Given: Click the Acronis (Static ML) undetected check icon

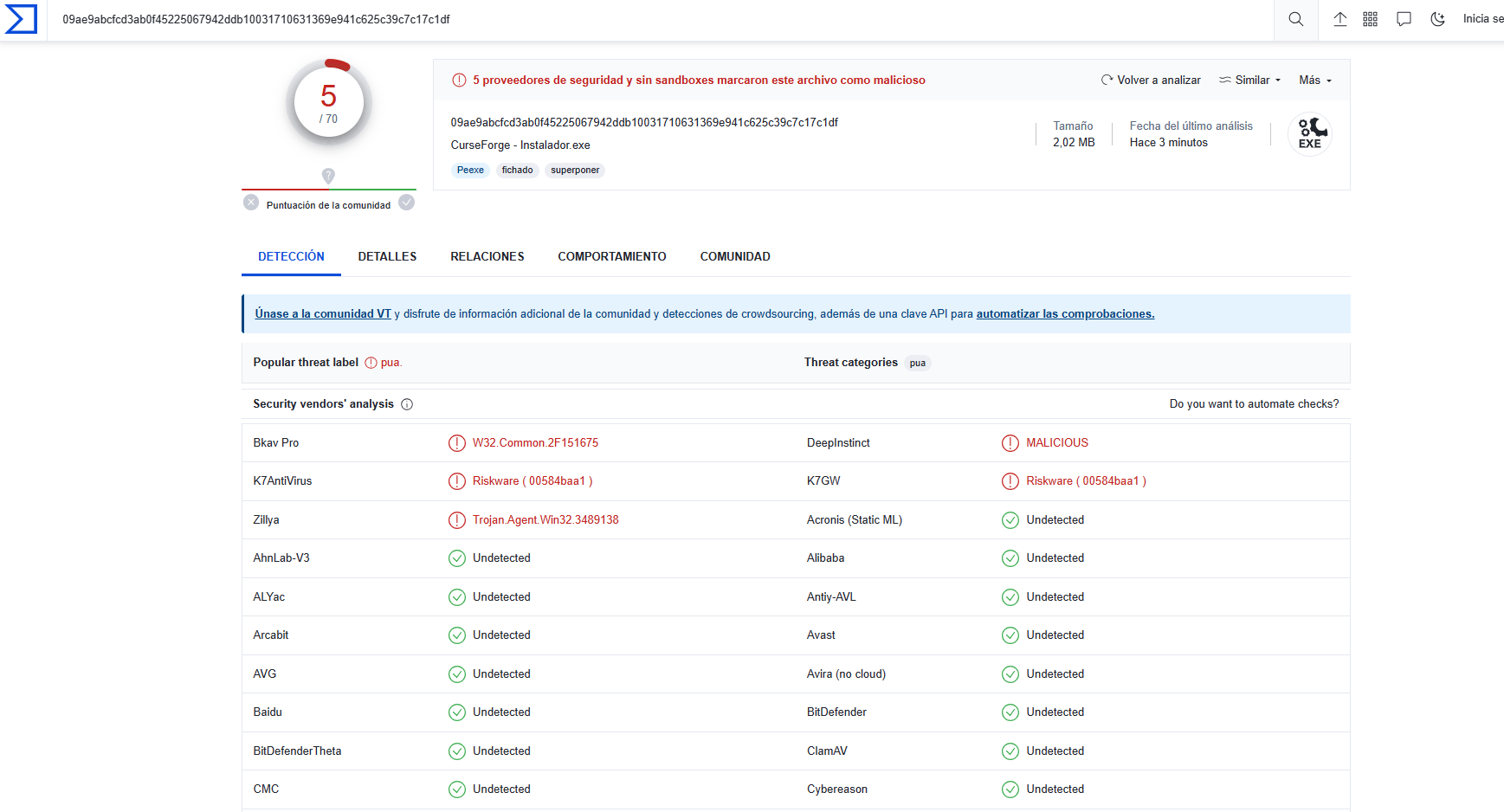Looking at the screenshot, I should pos(1010,520).
